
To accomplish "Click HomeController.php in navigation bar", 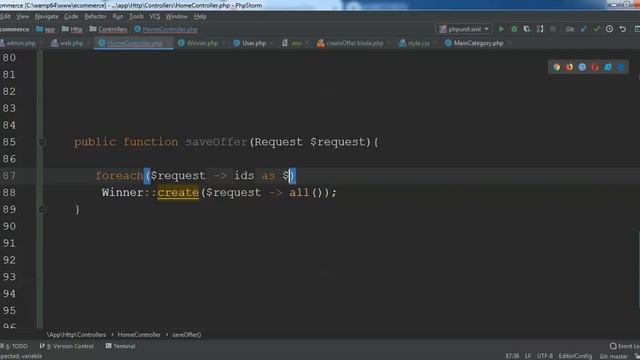I will pyautogui.click(x=166, y=29).
